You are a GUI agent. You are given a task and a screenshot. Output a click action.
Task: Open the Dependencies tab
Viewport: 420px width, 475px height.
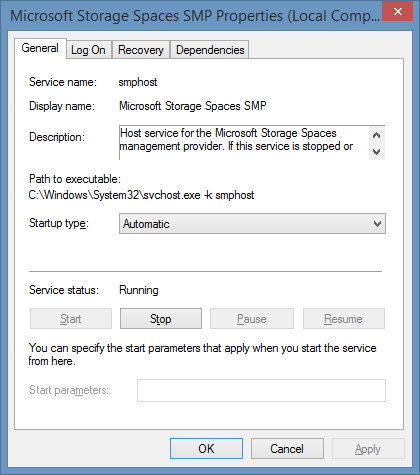210,50
